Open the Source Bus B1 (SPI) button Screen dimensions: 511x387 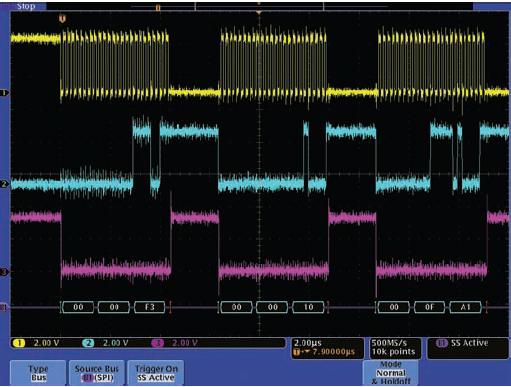coord(97,373)
